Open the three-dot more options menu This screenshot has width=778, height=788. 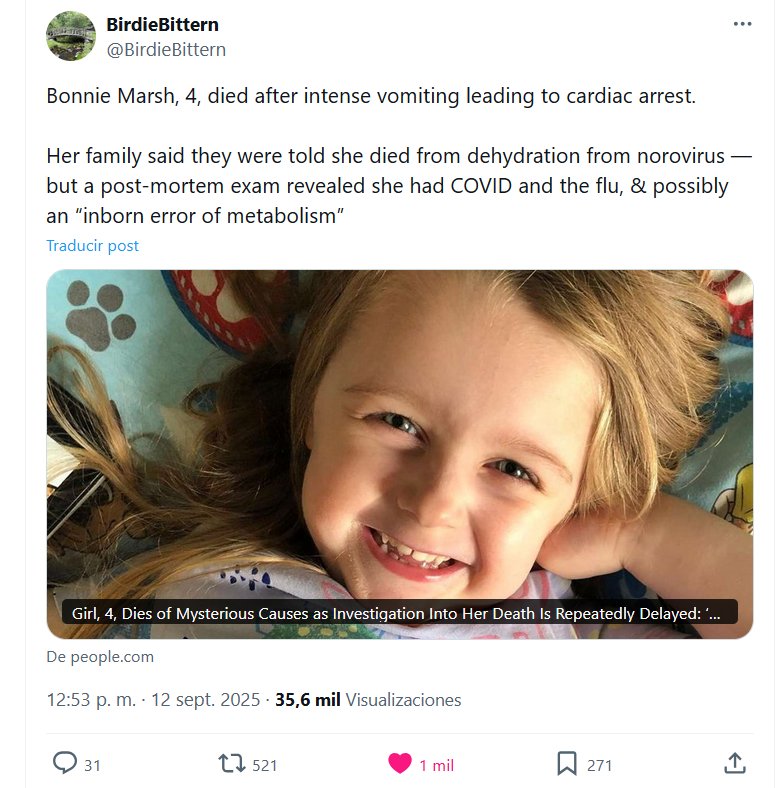click(741, 24)
